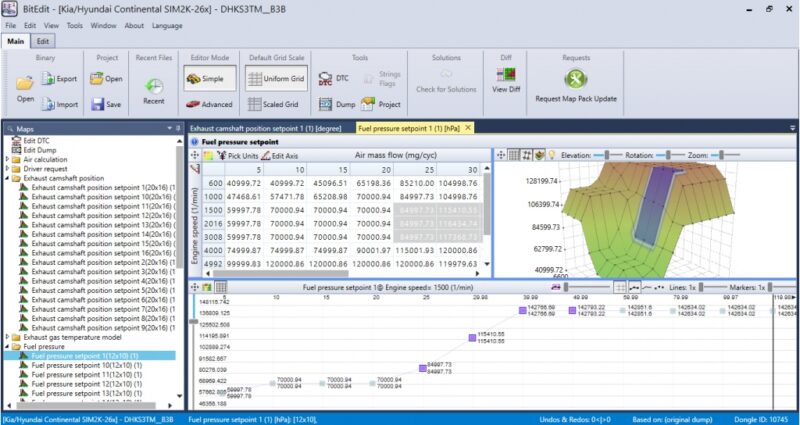The width and height of the screenshot is (800, 425).
Task: Switch to Exhaust camshaft position setpoint tab
Action: click(x=269, y=128)
